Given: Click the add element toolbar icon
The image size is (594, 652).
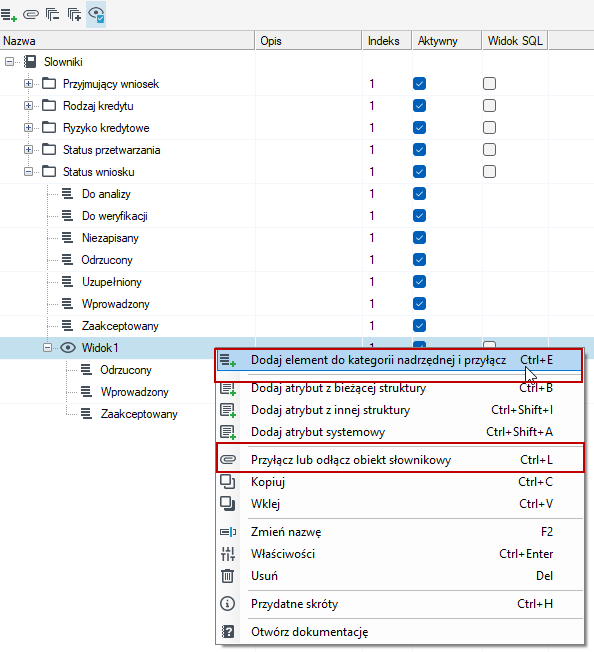Looking at the screenshot, I should tap(9, 15).
